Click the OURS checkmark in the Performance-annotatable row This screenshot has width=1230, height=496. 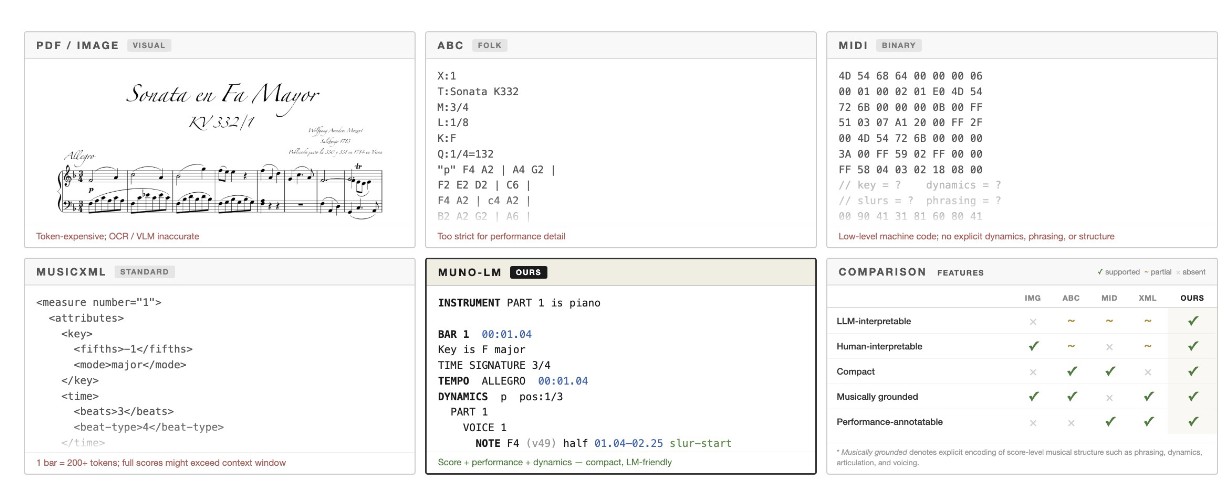point(1192,422)
